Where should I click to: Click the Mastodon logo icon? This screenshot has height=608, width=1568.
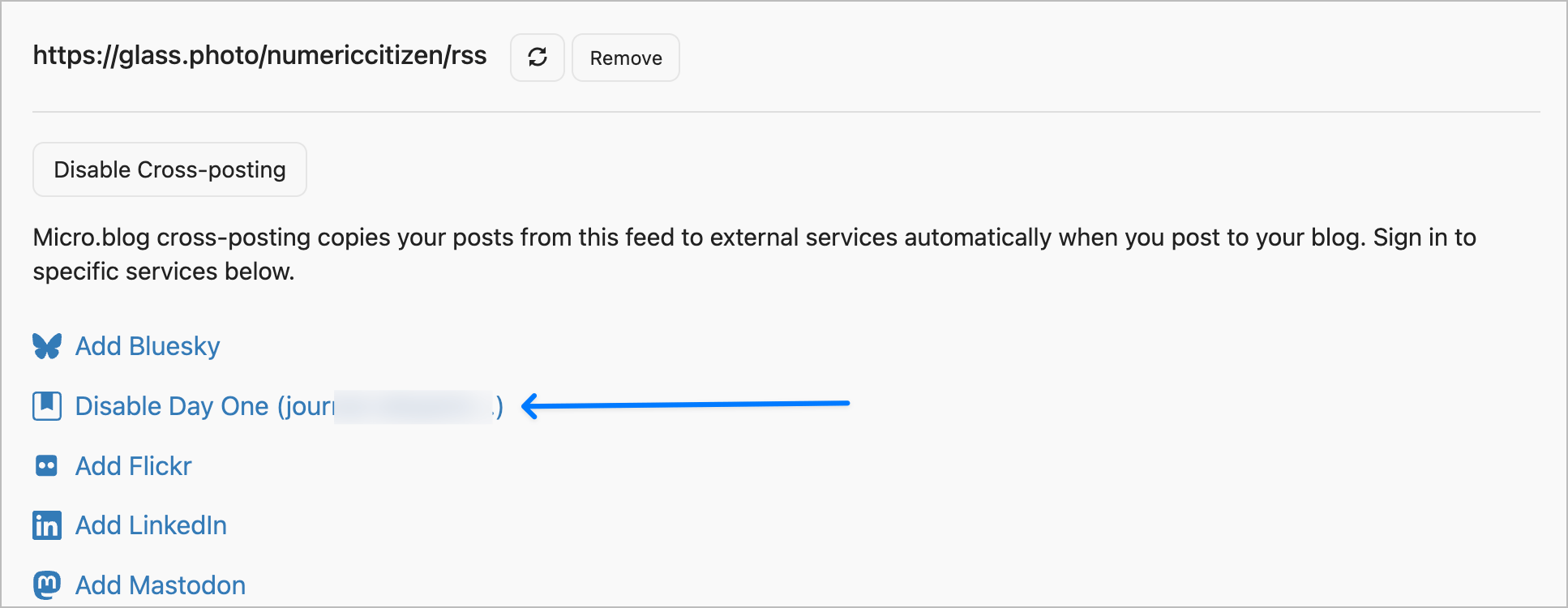click(47, 584)
